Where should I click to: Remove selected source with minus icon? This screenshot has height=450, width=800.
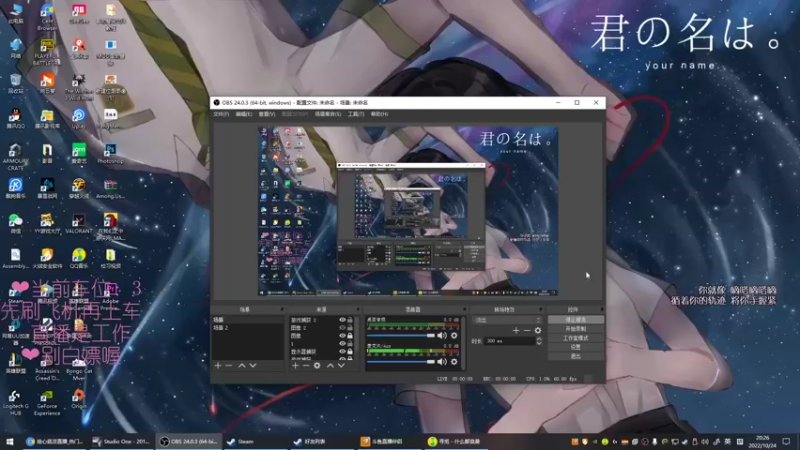click(306, 365)
